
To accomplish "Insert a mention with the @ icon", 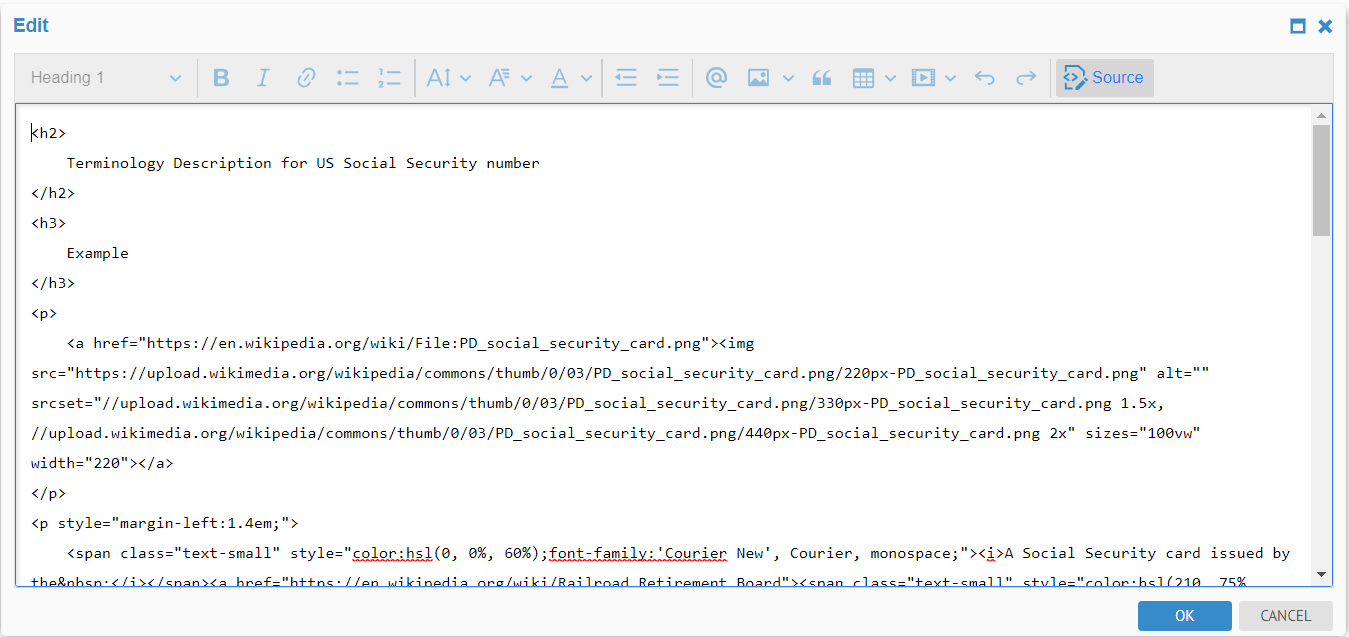I will 716,77.
